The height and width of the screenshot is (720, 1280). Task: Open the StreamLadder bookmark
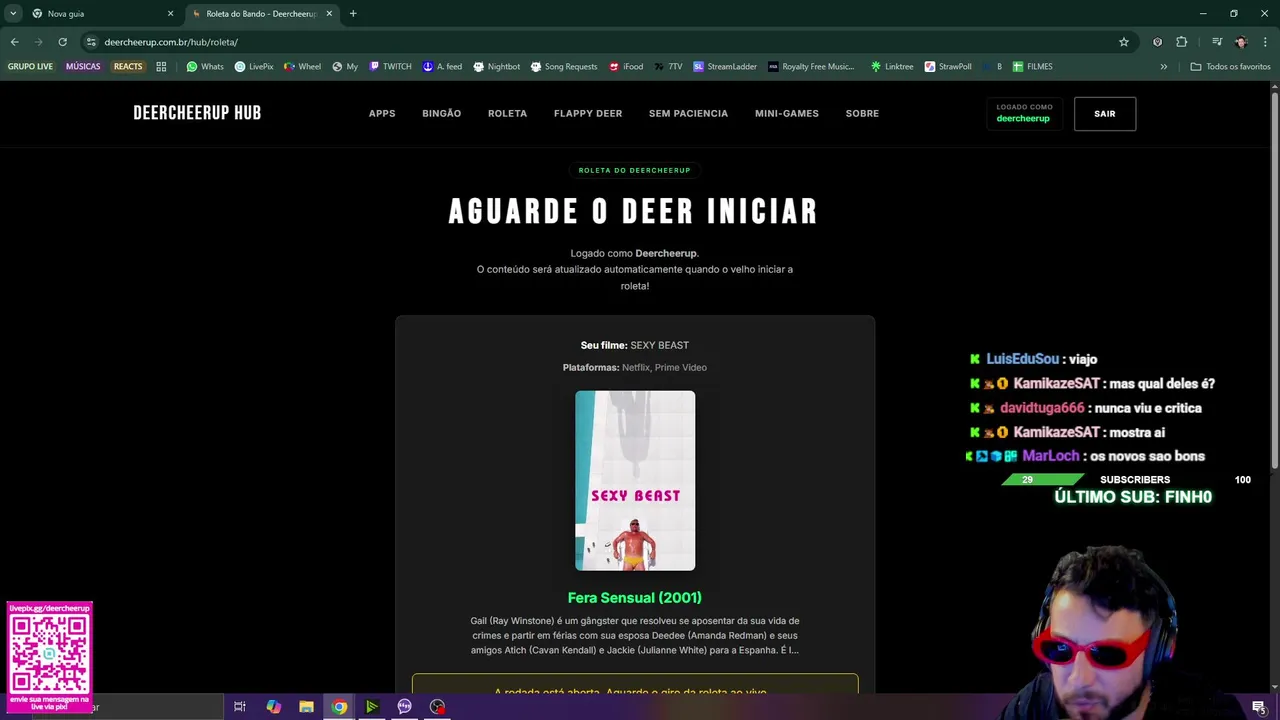click(x=725, y=67)
